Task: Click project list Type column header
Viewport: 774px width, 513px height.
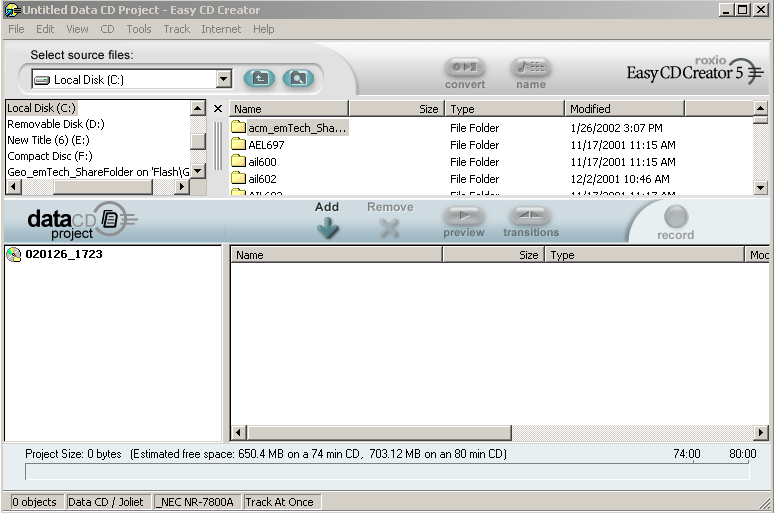Action: tap(644, 255)
